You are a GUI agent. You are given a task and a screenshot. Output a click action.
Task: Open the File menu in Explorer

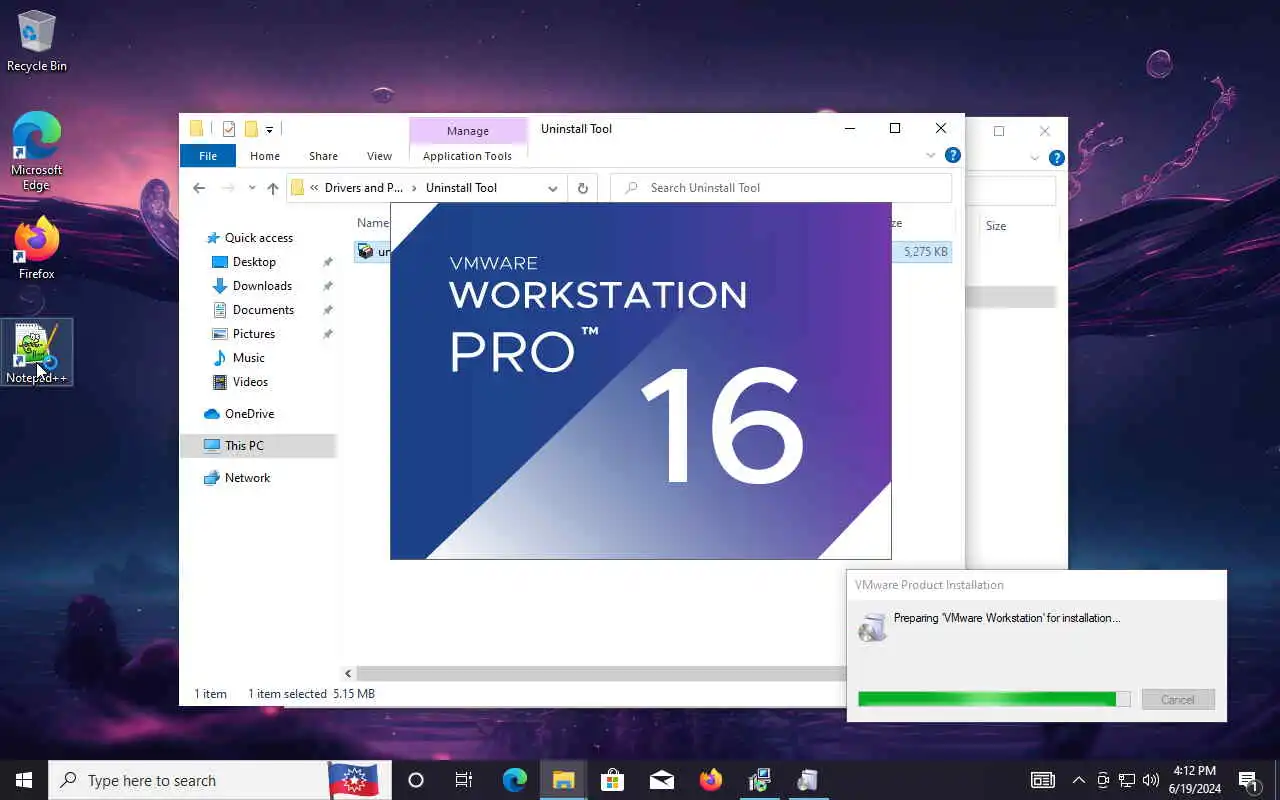[208, 156]
